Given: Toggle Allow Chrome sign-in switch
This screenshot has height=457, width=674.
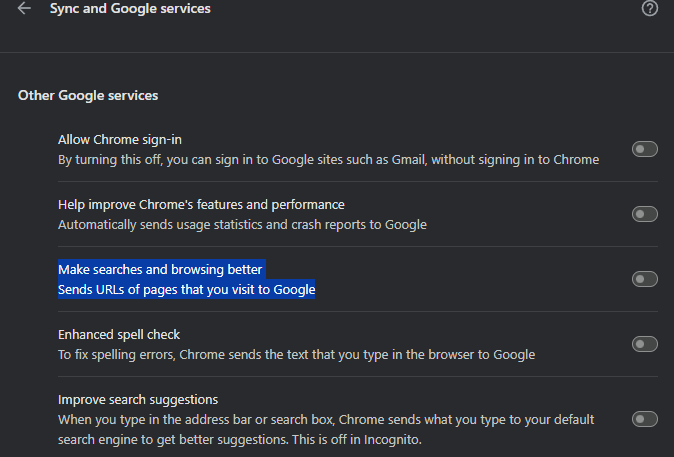Looking at the screenshot, I should [x=645, y=149].
